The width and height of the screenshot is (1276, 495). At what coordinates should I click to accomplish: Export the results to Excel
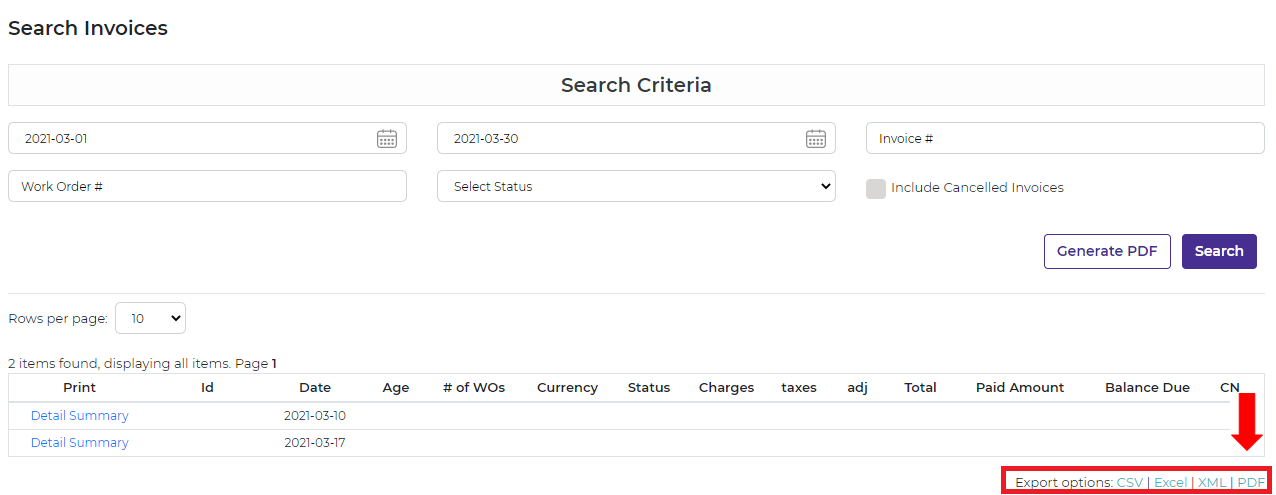click(1170, 483)
